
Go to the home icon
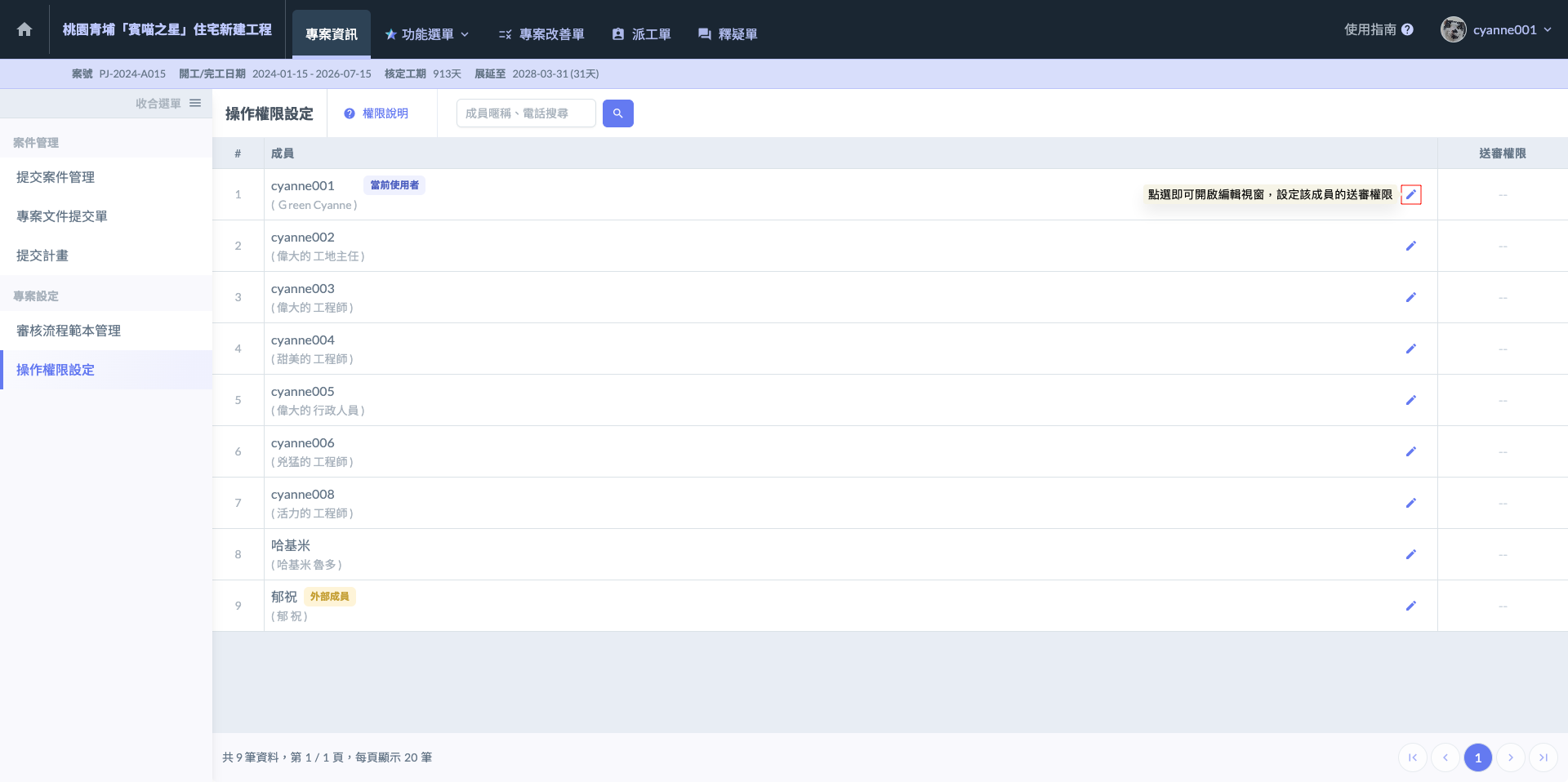pos(24,29)
